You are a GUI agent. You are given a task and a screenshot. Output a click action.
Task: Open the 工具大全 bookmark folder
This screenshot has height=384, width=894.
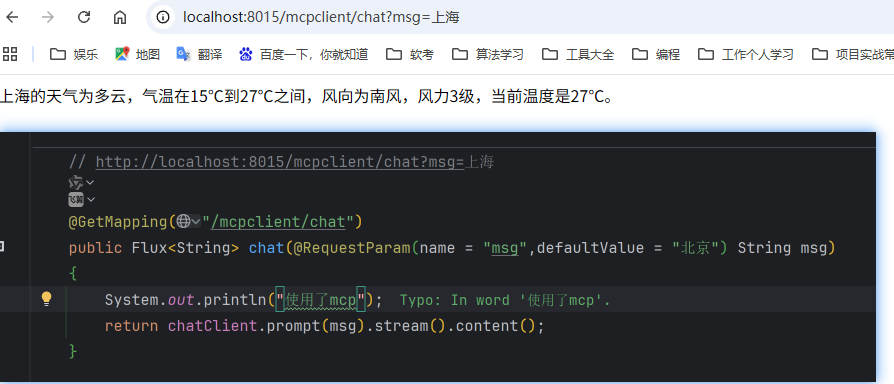578,54
